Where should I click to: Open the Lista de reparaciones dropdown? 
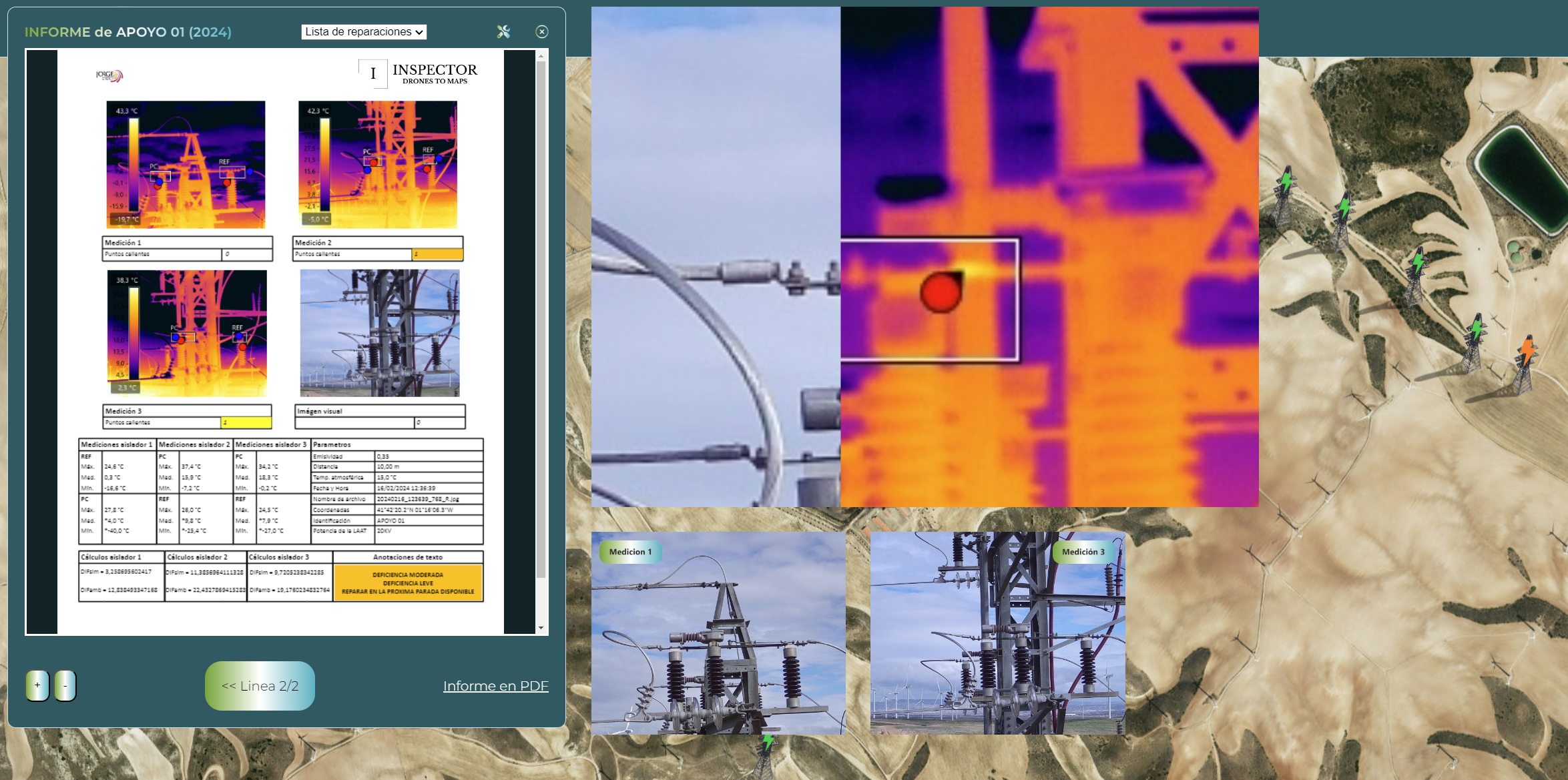tap(364, 31)
